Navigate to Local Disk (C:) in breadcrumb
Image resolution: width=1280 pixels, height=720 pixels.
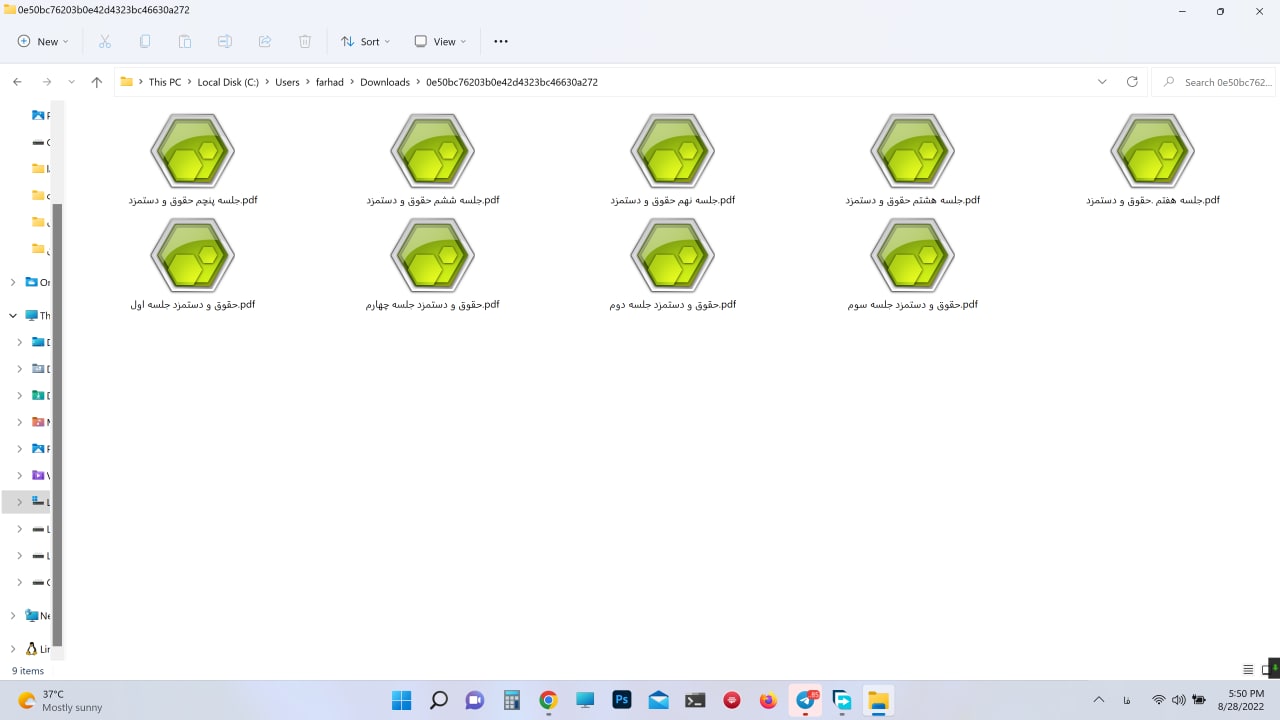(228, 82)
